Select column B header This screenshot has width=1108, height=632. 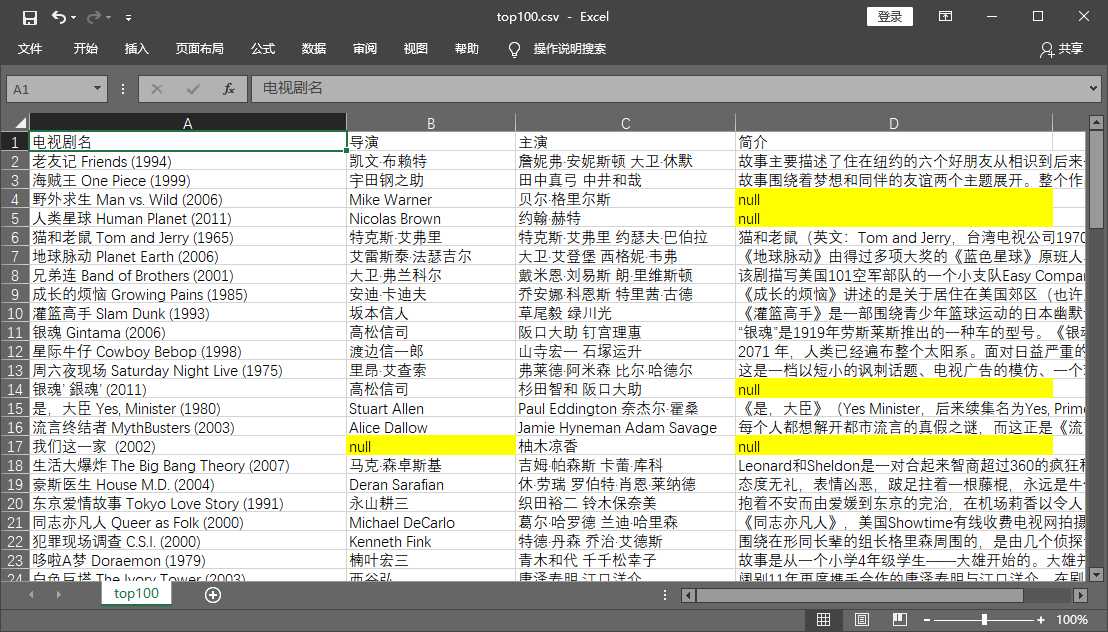[430, 123]
